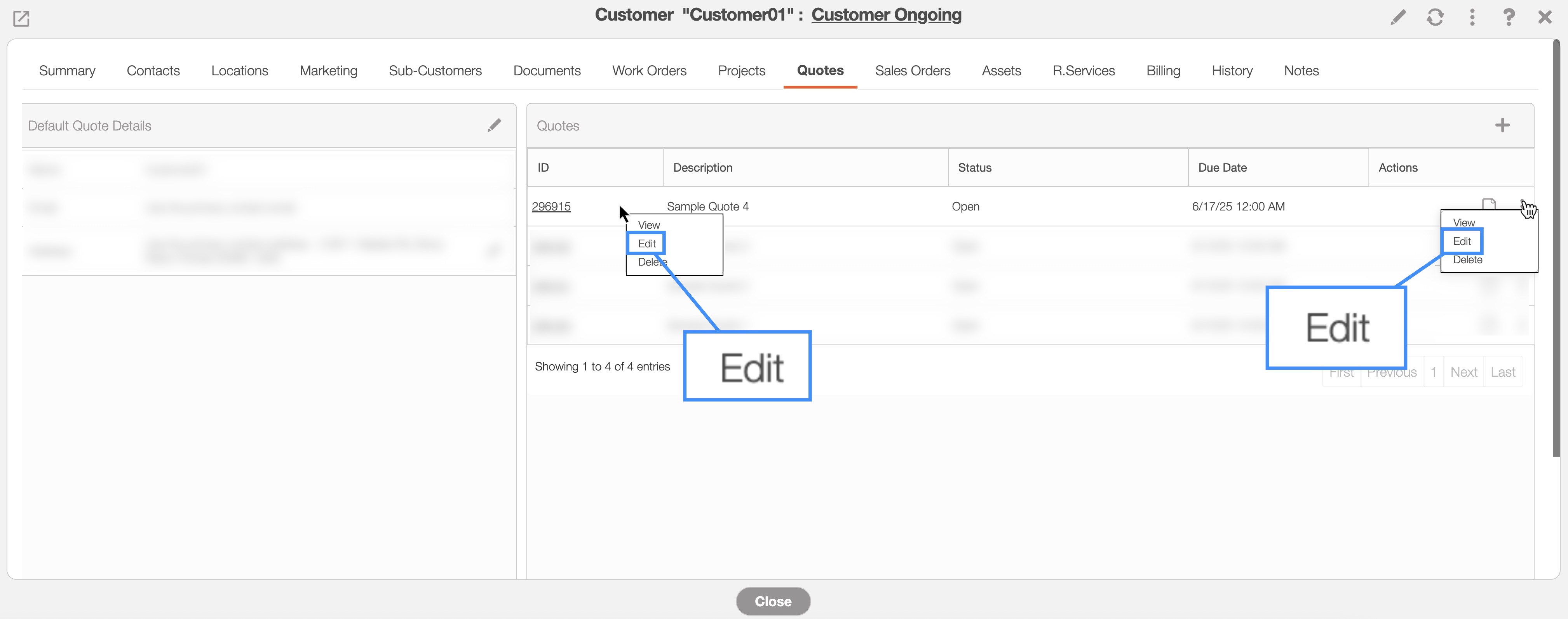The image size is (1568, 619).
Task: Refresh the customer record
Action: pyautogui.click(x=1435, y=17)
